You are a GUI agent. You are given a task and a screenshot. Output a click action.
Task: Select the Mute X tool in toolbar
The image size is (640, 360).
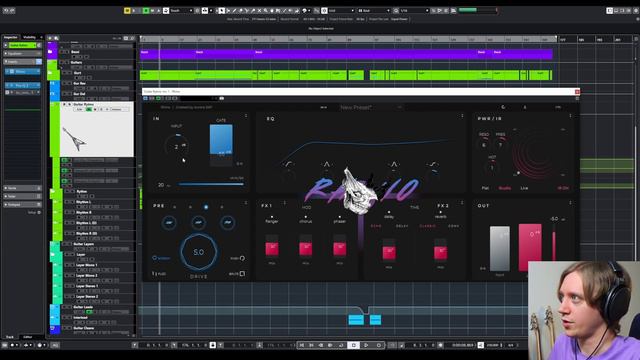pos(259,11)
